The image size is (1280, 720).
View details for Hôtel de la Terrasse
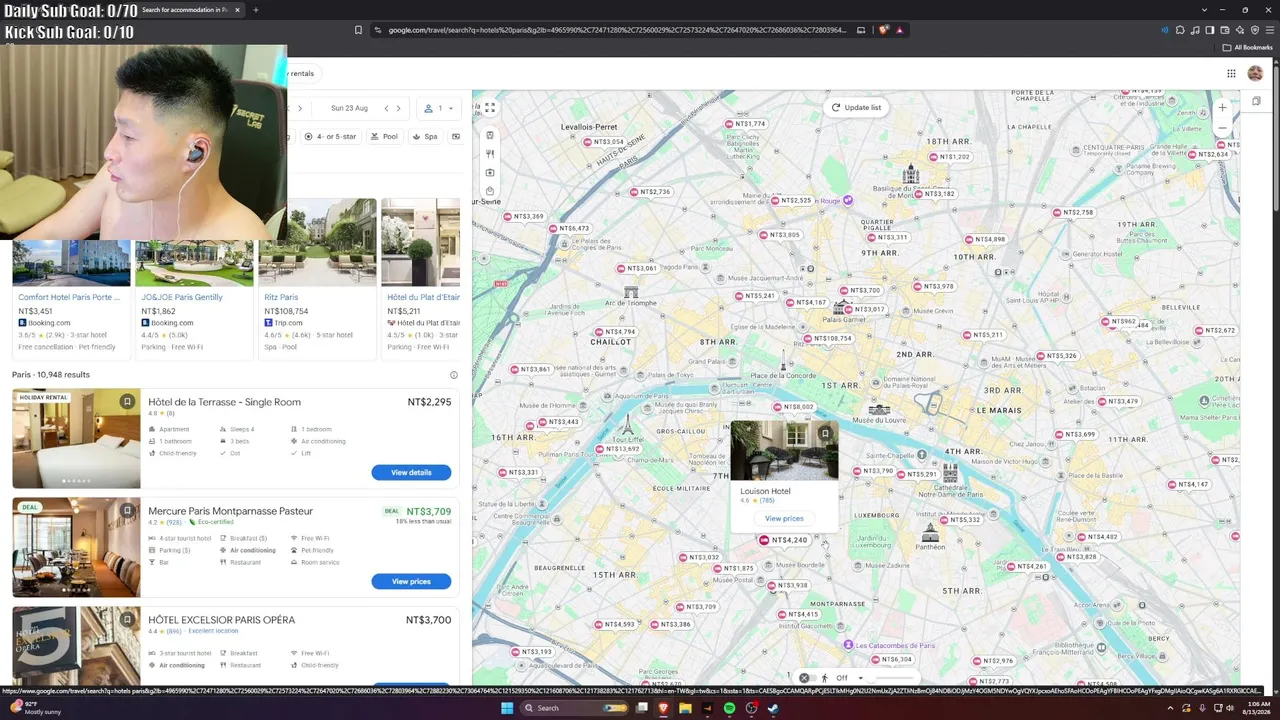pos(411,472)
